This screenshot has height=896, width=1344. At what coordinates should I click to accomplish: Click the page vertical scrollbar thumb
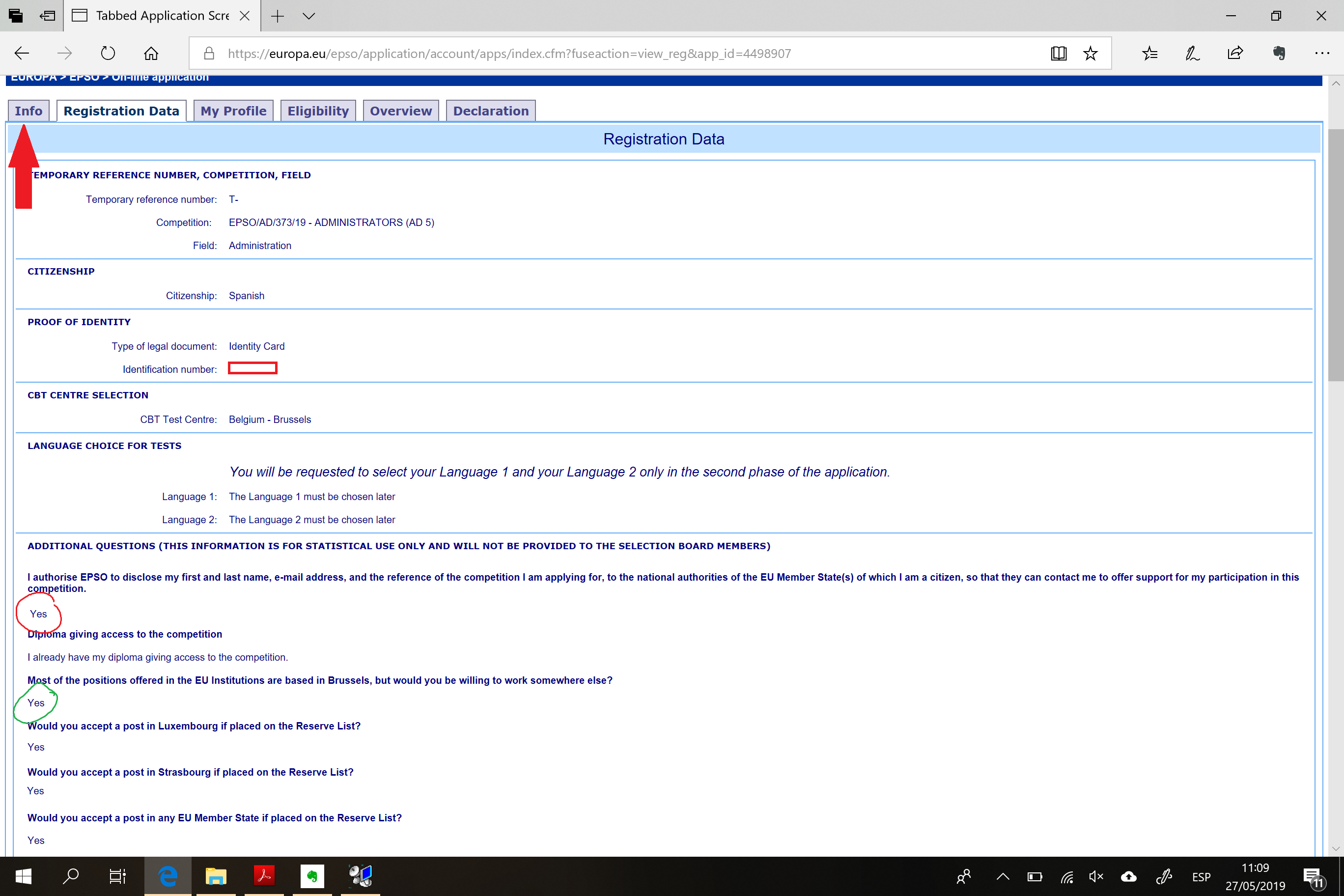[x=1336, y=254]
